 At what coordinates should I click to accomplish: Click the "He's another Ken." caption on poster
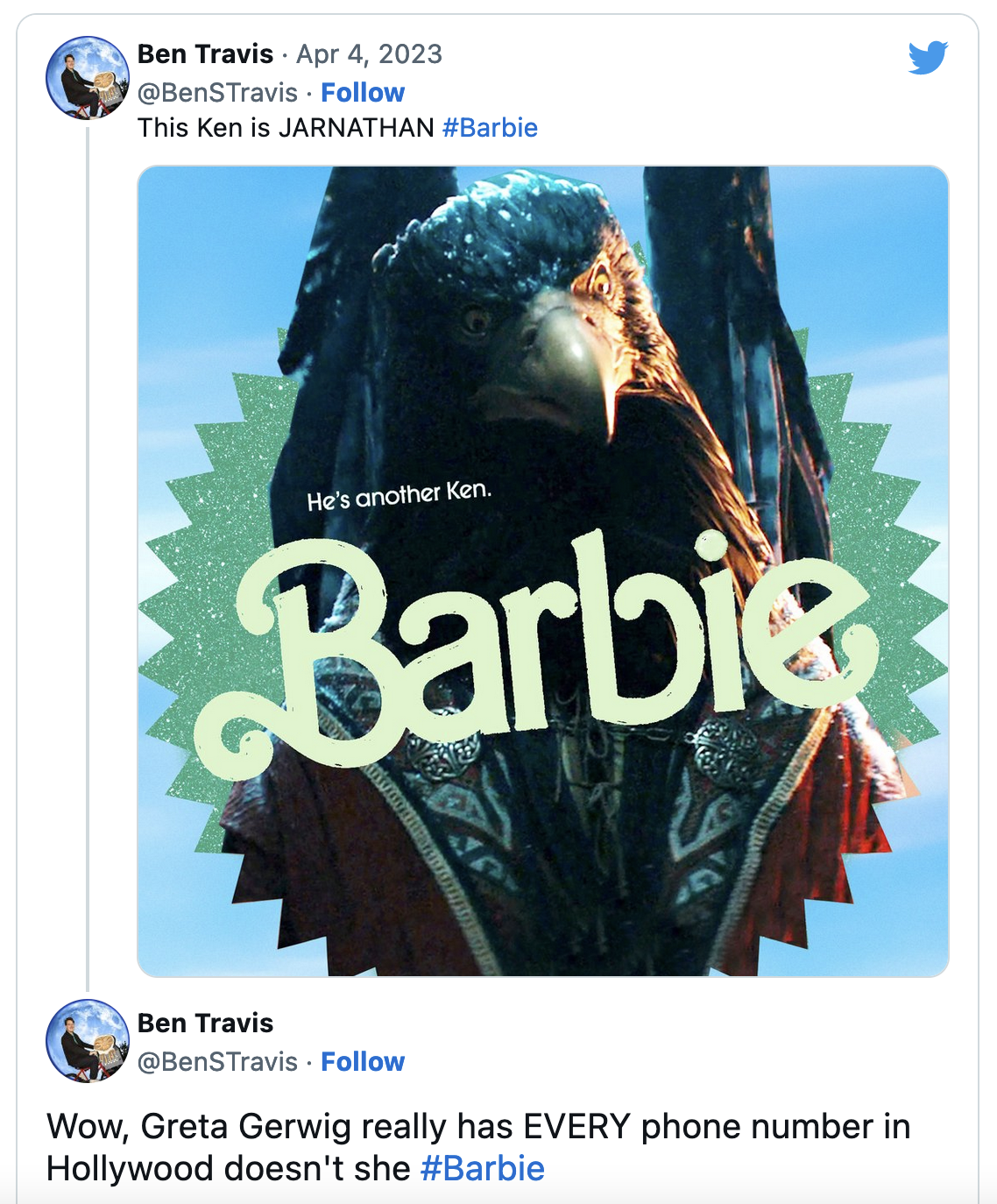(400, 495)
